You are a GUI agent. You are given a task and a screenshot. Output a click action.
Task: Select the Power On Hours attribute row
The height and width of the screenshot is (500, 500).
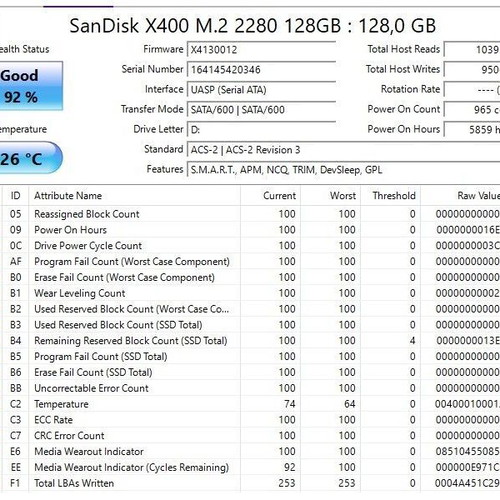(251, 230)
